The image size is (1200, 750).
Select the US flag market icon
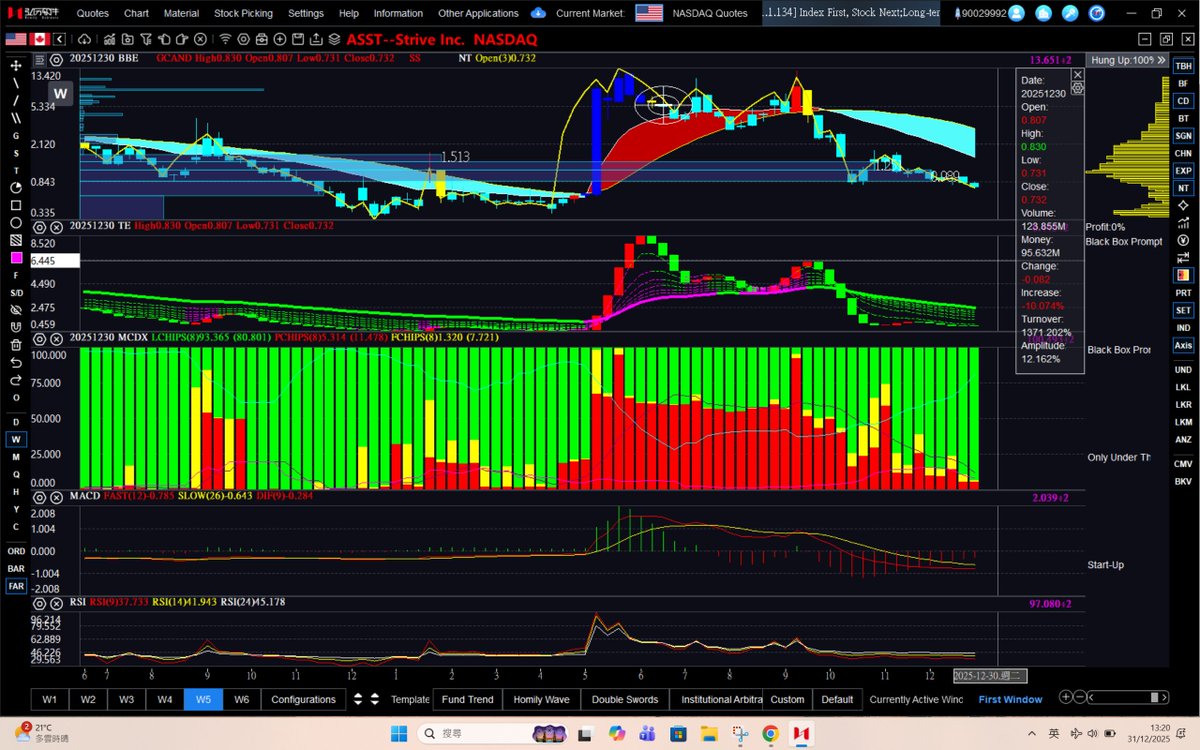16,38
